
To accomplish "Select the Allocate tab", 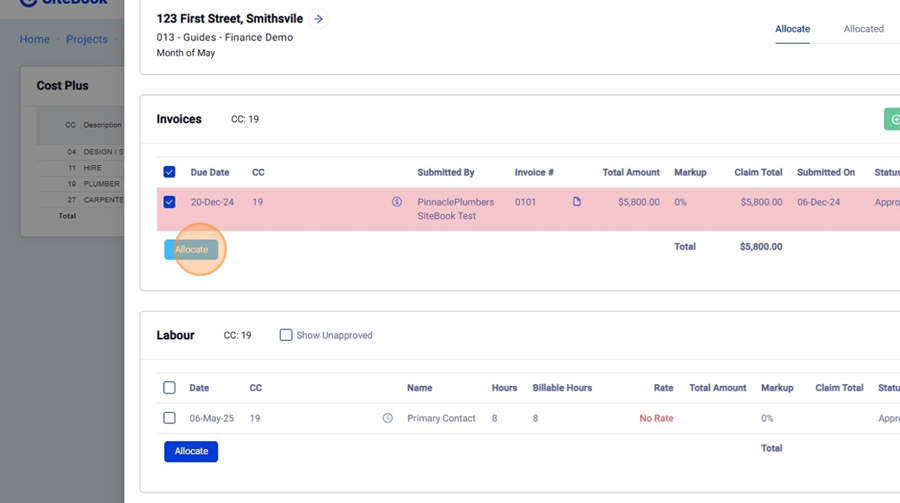I will tap(792, 29).
